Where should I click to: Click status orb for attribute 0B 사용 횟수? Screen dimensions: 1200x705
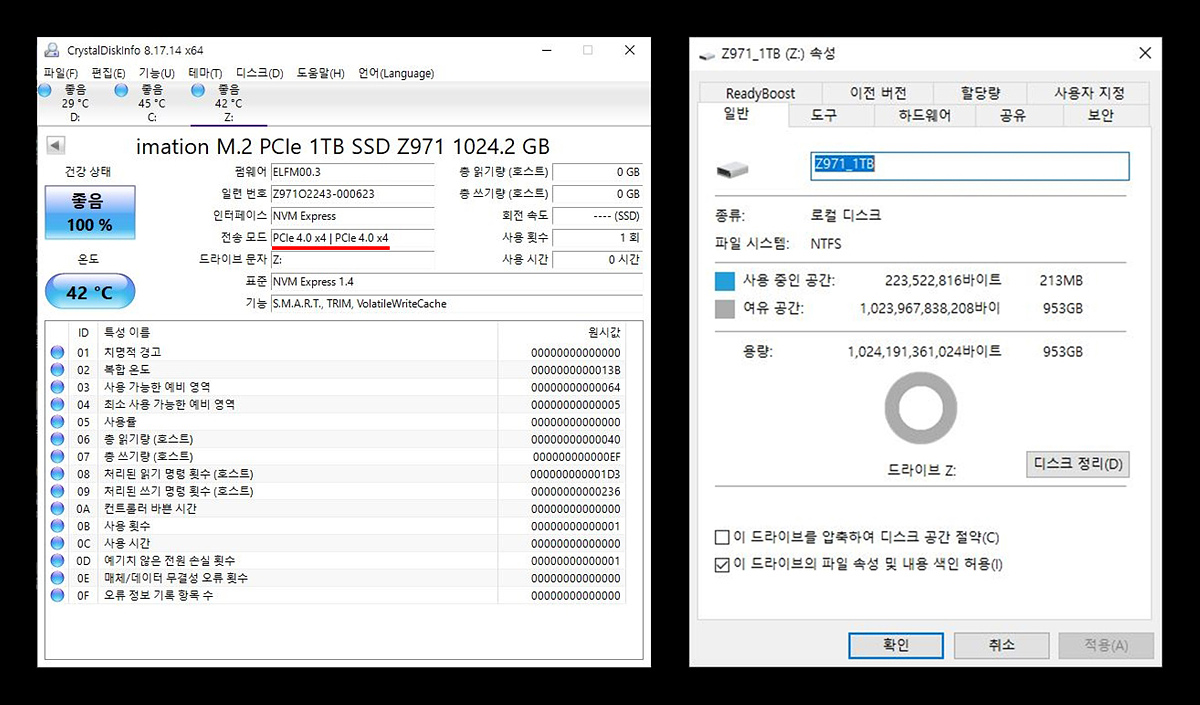pos(57,526)
